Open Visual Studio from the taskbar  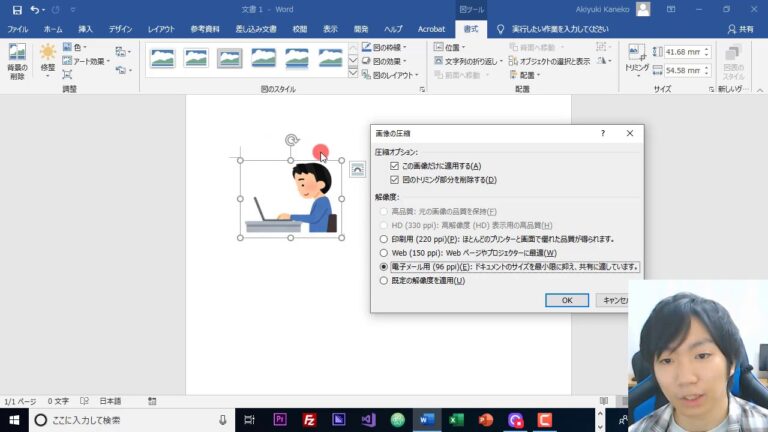tap(368, 420)
